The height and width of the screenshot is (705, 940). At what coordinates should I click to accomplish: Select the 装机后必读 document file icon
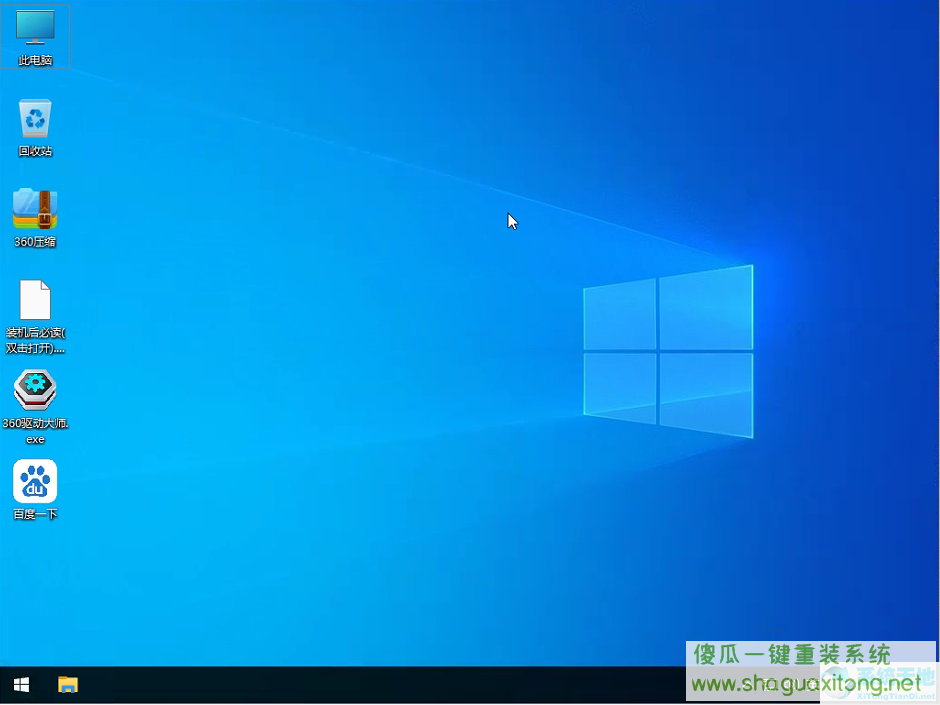(35, 316)
